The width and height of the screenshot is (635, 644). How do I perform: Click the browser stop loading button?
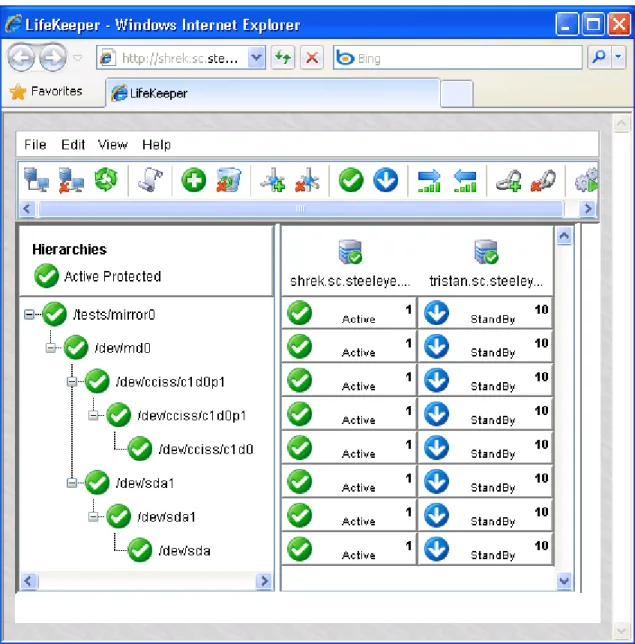[x=312, y=58]
